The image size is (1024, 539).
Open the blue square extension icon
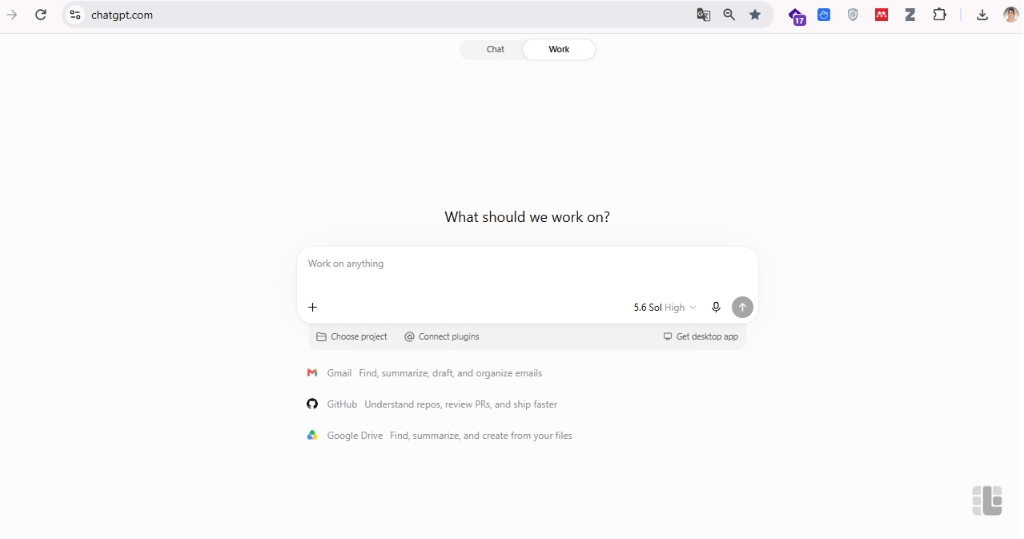point(824,14)
